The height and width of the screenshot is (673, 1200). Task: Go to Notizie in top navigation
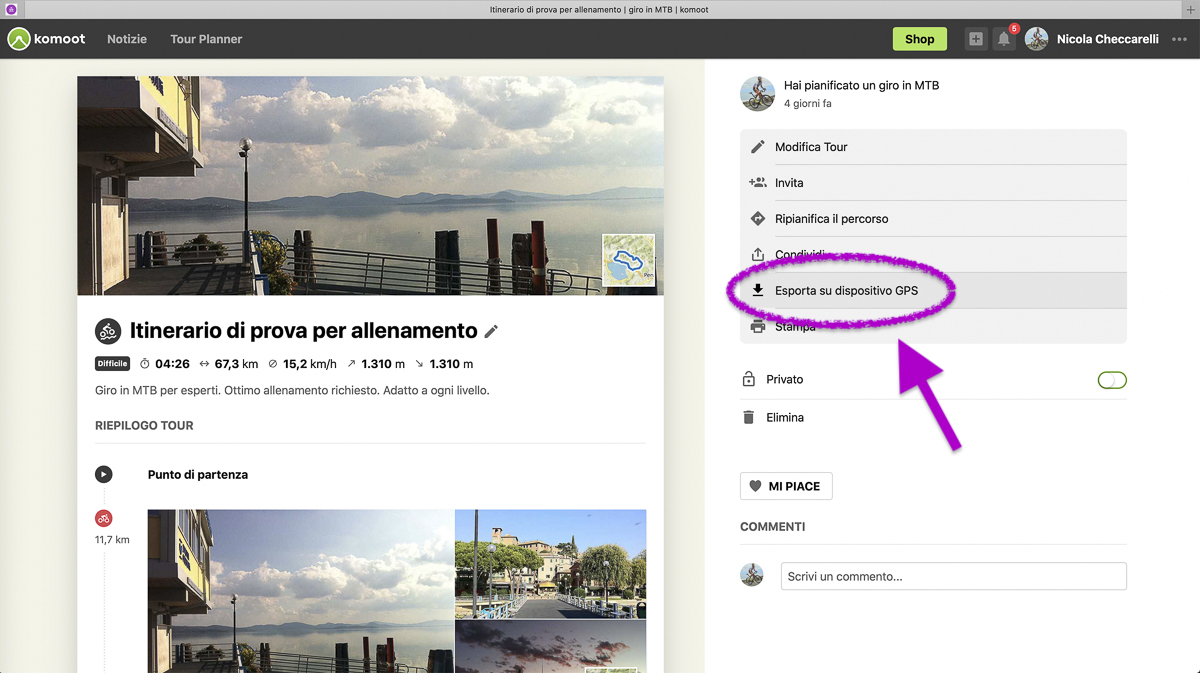tap(127, 39)
